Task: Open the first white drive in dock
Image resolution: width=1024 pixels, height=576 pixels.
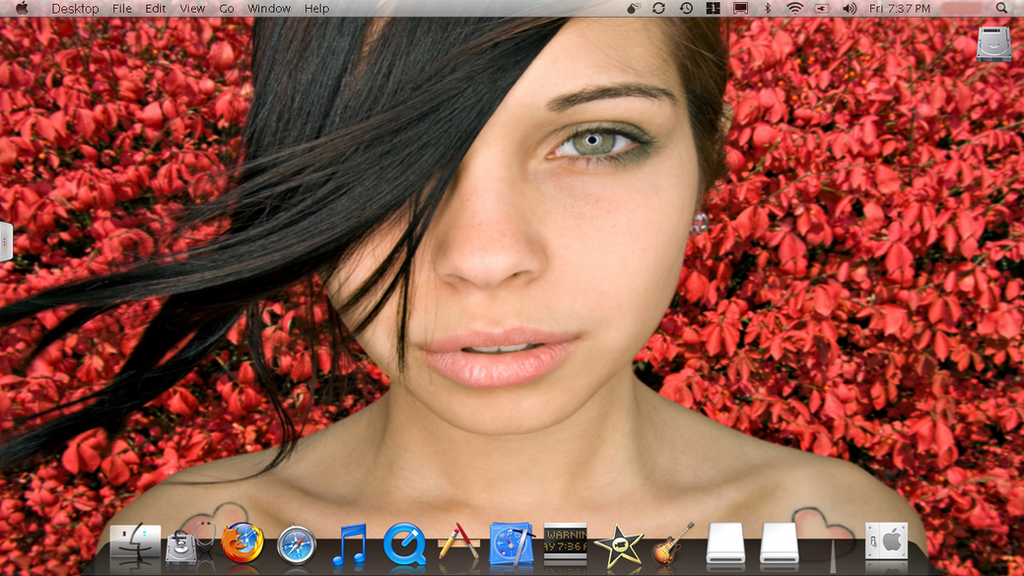Action: [x=726, y=543]
